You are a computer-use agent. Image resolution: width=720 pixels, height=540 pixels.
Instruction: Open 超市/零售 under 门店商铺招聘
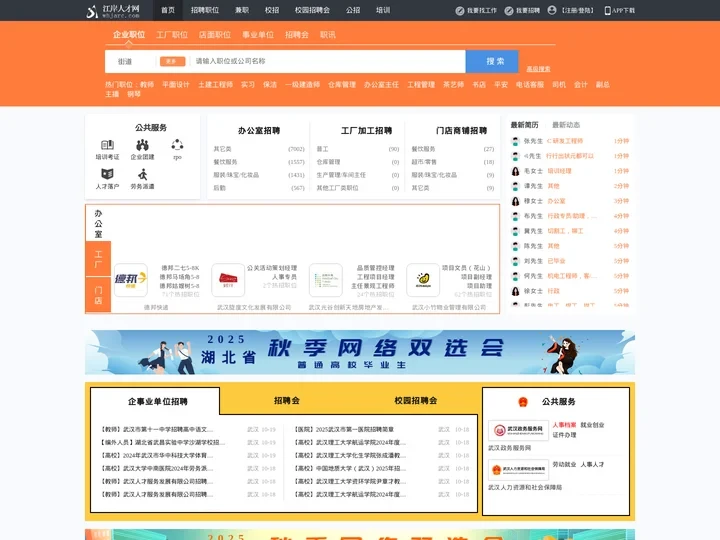coord(424,162)
